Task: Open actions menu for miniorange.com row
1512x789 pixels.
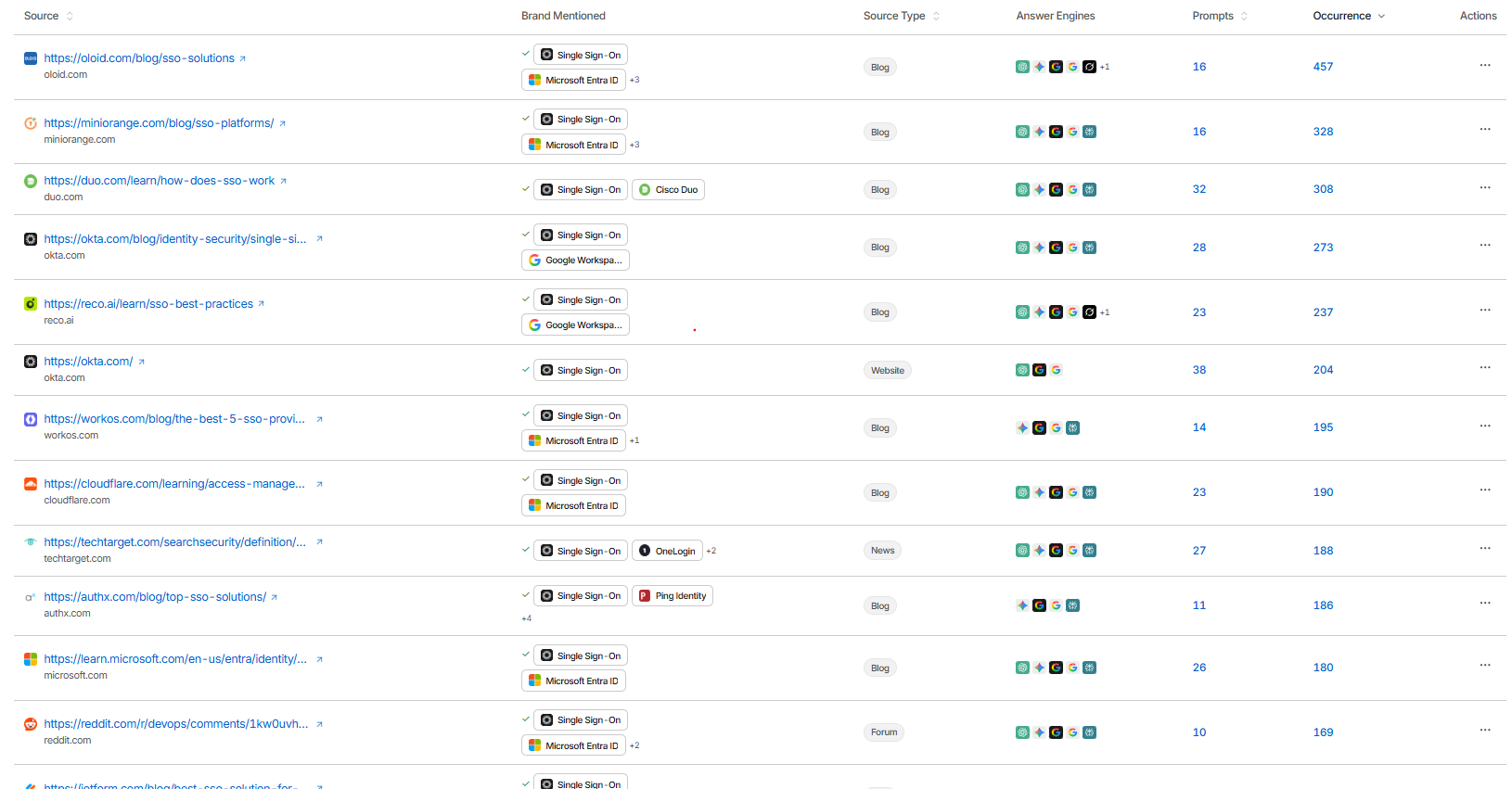Action: coord(1485,130)
